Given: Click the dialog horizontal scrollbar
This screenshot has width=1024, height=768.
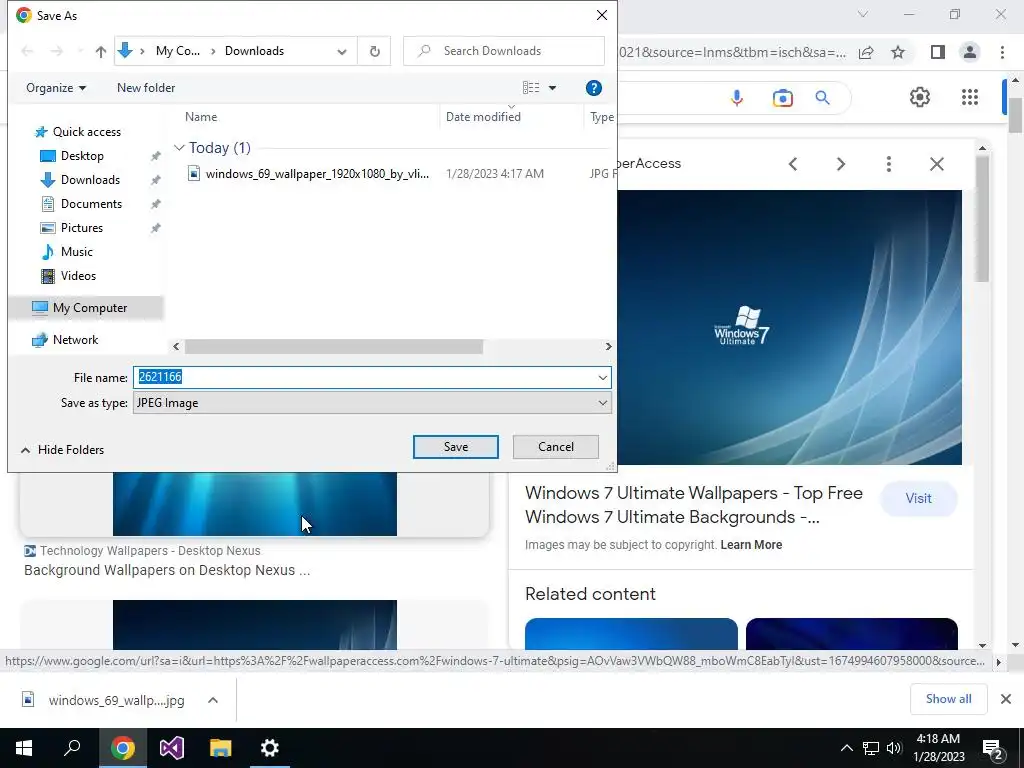Looking at the screenshot, I should [x=334, y=346].
